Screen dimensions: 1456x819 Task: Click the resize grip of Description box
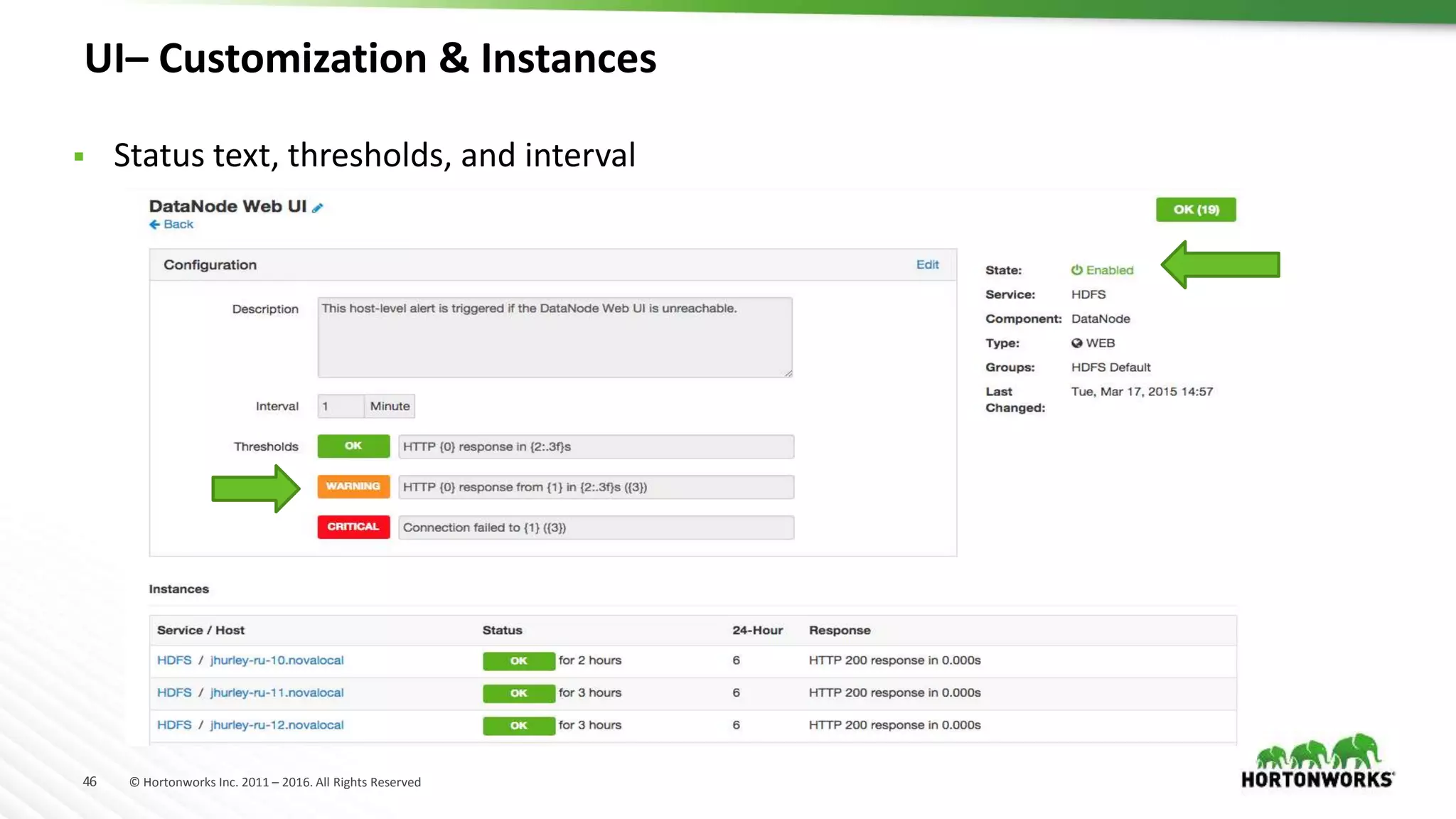click(788, 373)
